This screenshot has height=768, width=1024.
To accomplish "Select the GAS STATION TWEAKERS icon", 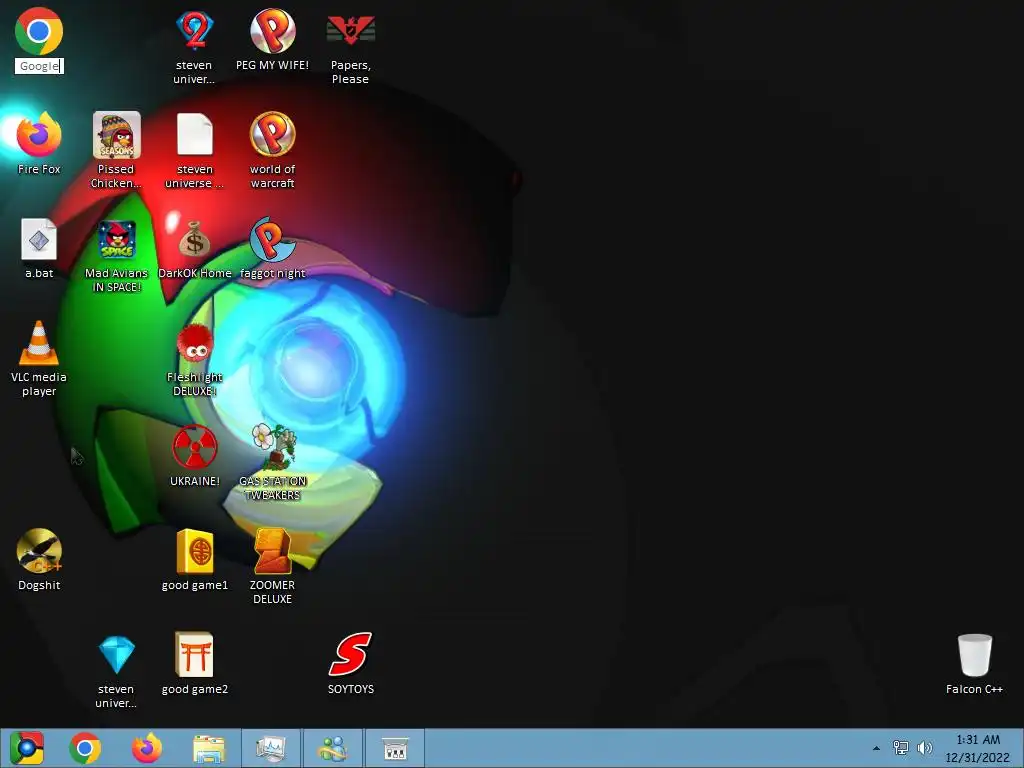I will pos(274,447).
